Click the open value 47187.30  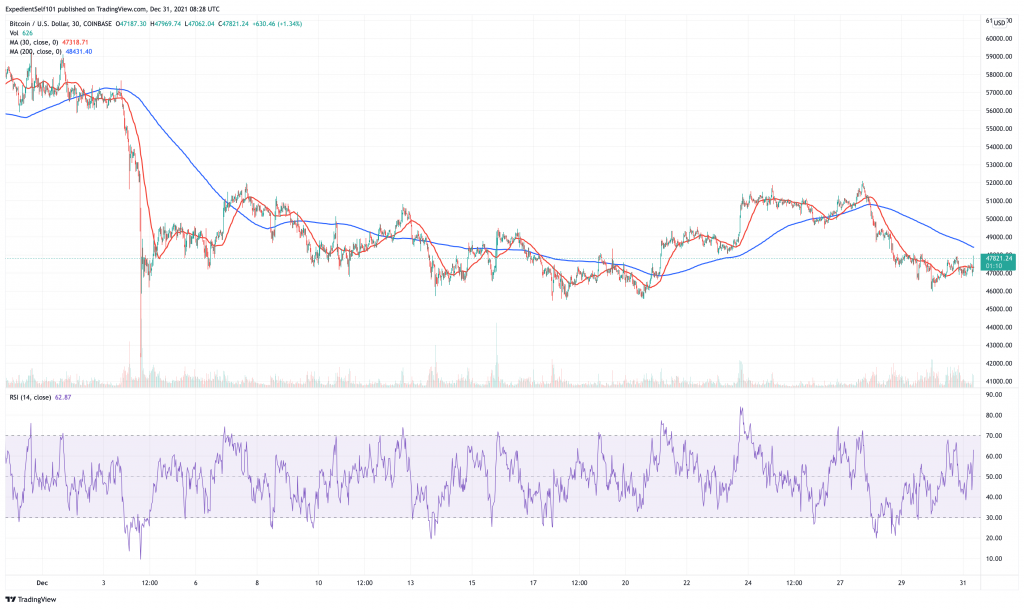tap(133, 24)
